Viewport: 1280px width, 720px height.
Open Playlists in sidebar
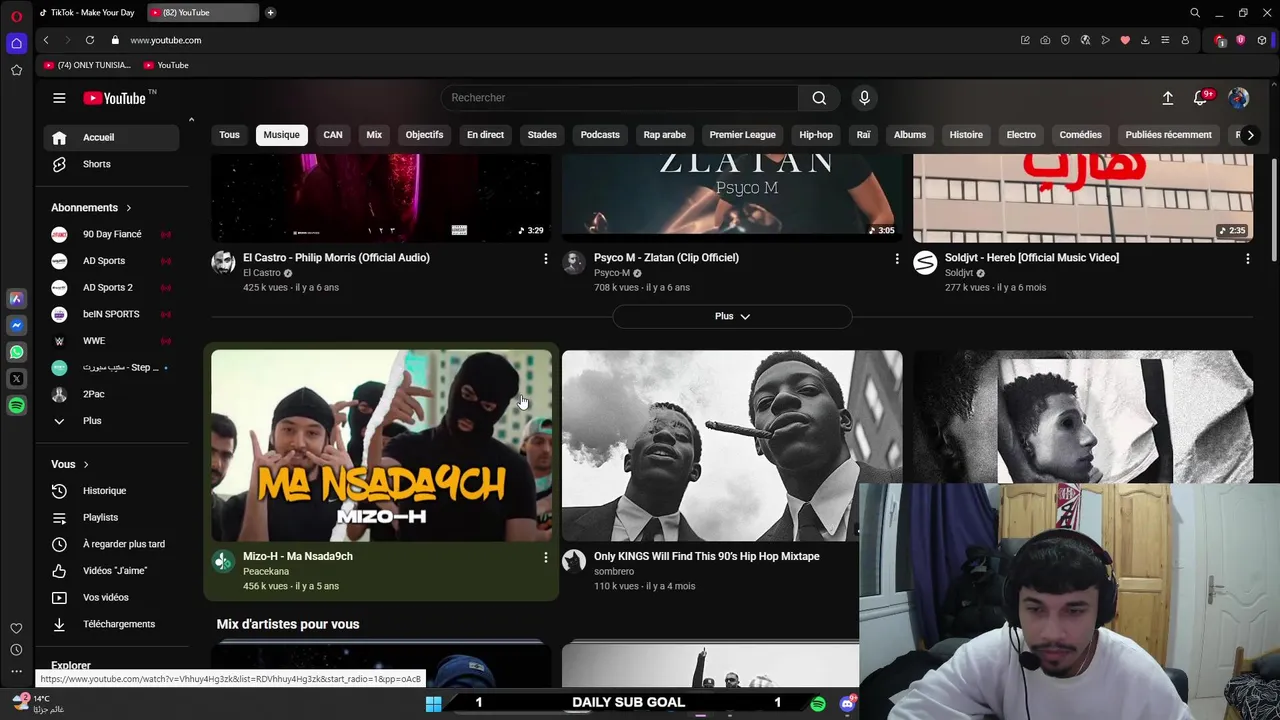click(x=112, y=518)
